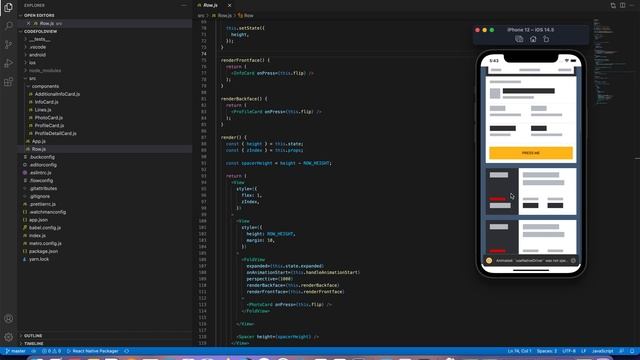This screenshot has height=360, width=640.
Task: Open .eslintrc.js file
Action: coord(40,173)
